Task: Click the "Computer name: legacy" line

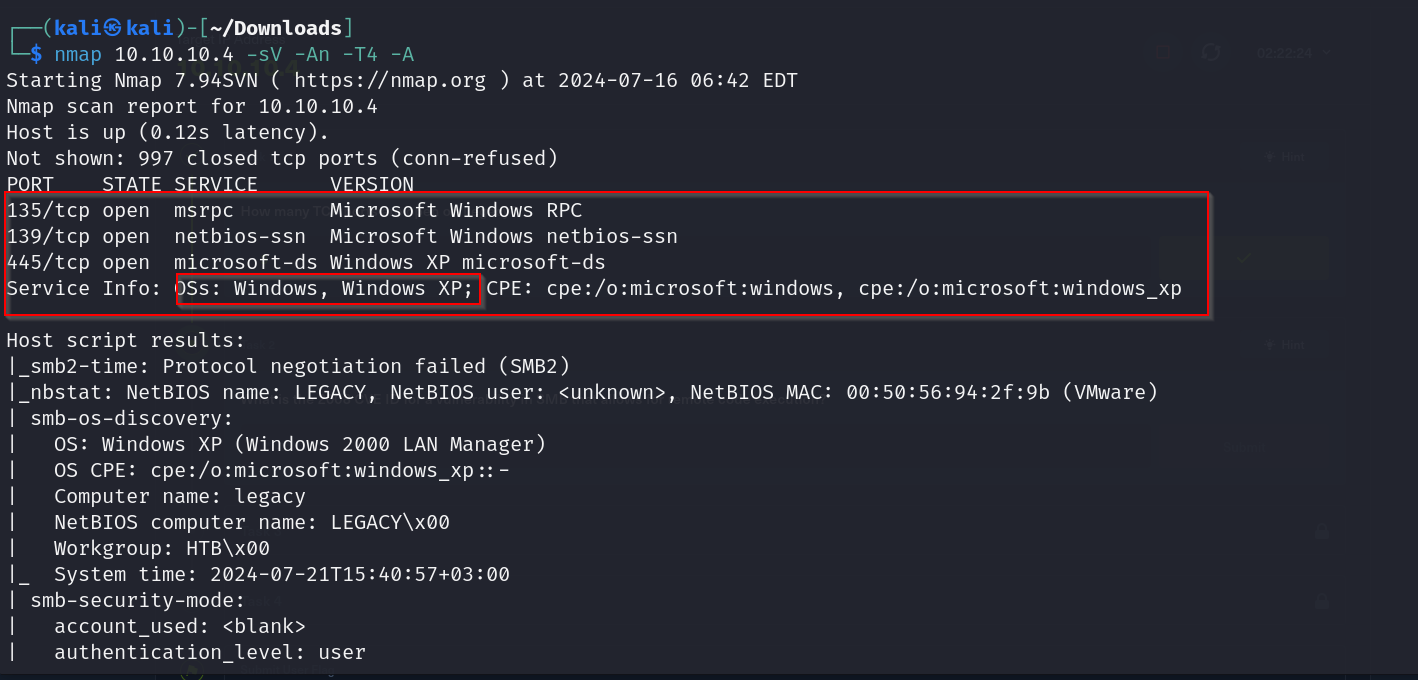Action: tap(180, 496)
